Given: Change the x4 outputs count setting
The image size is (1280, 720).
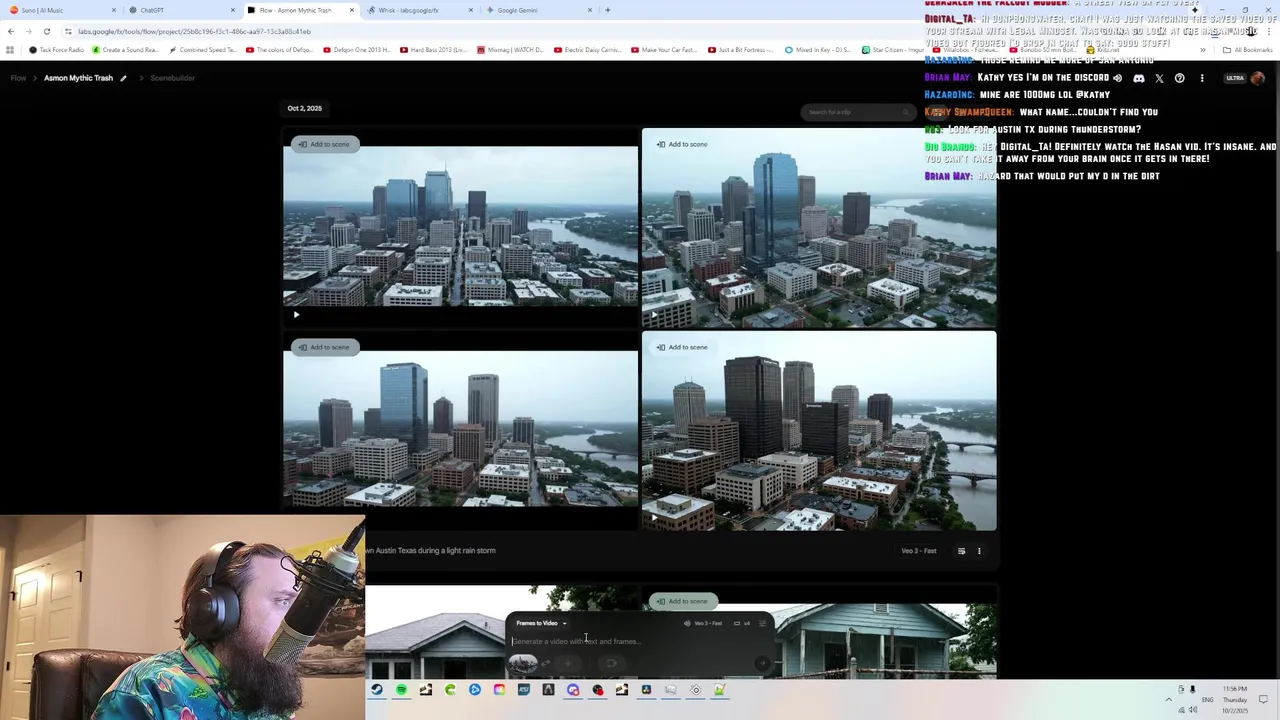Looking at the screenshot, I should (742, 623).
